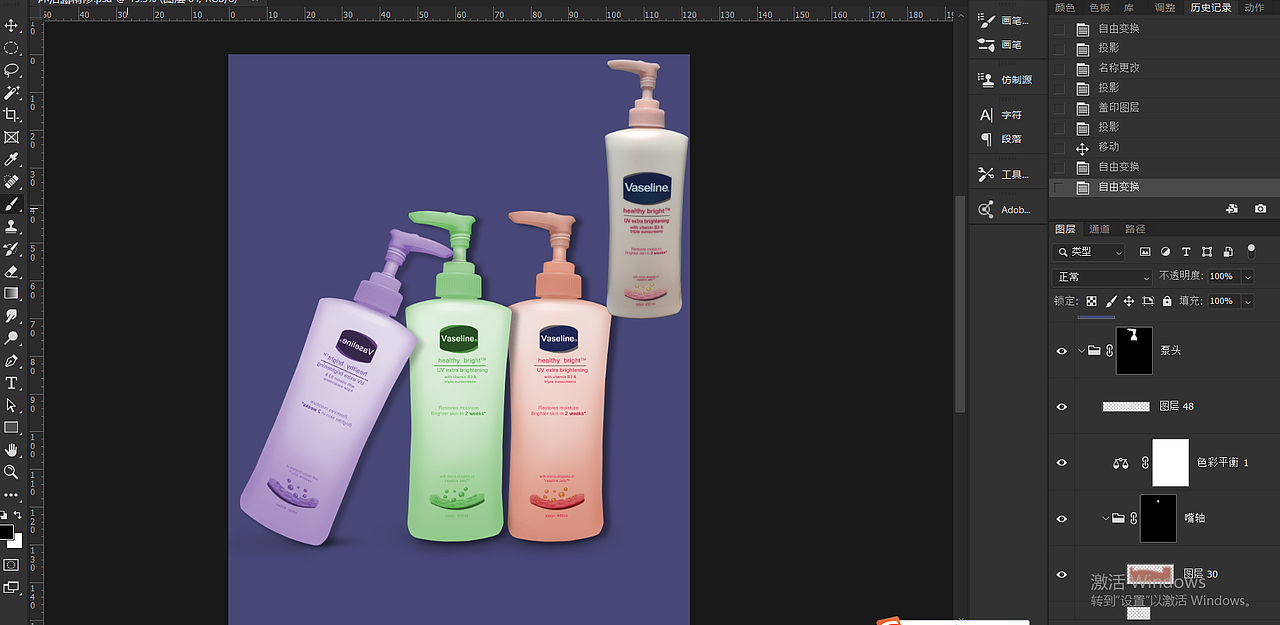The width and height of the screenshot is (1280, 625).
Task: Open the 正常 blend mode dropdown
Action: 1103,277
